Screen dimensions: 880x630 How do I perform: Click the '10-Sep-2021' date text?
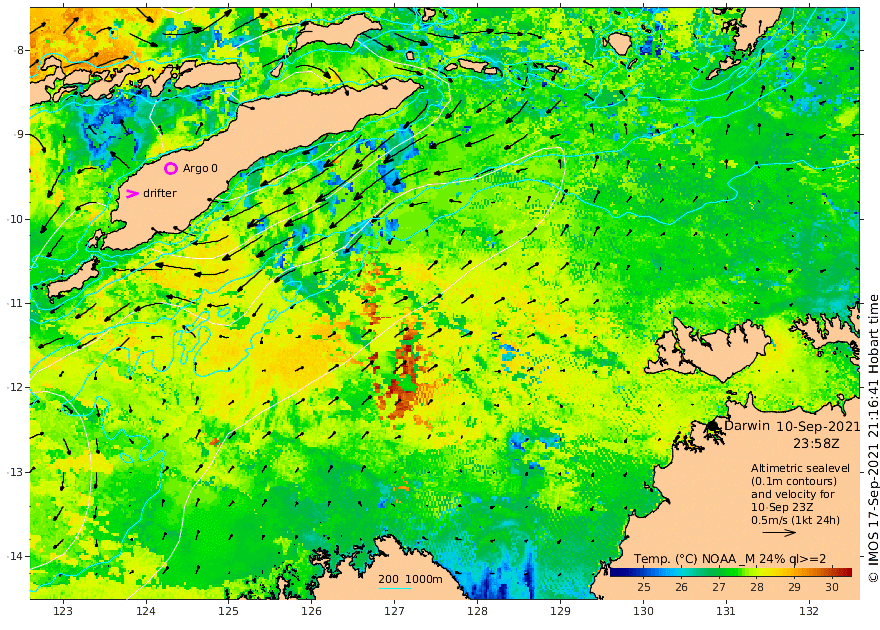(818, 426)
